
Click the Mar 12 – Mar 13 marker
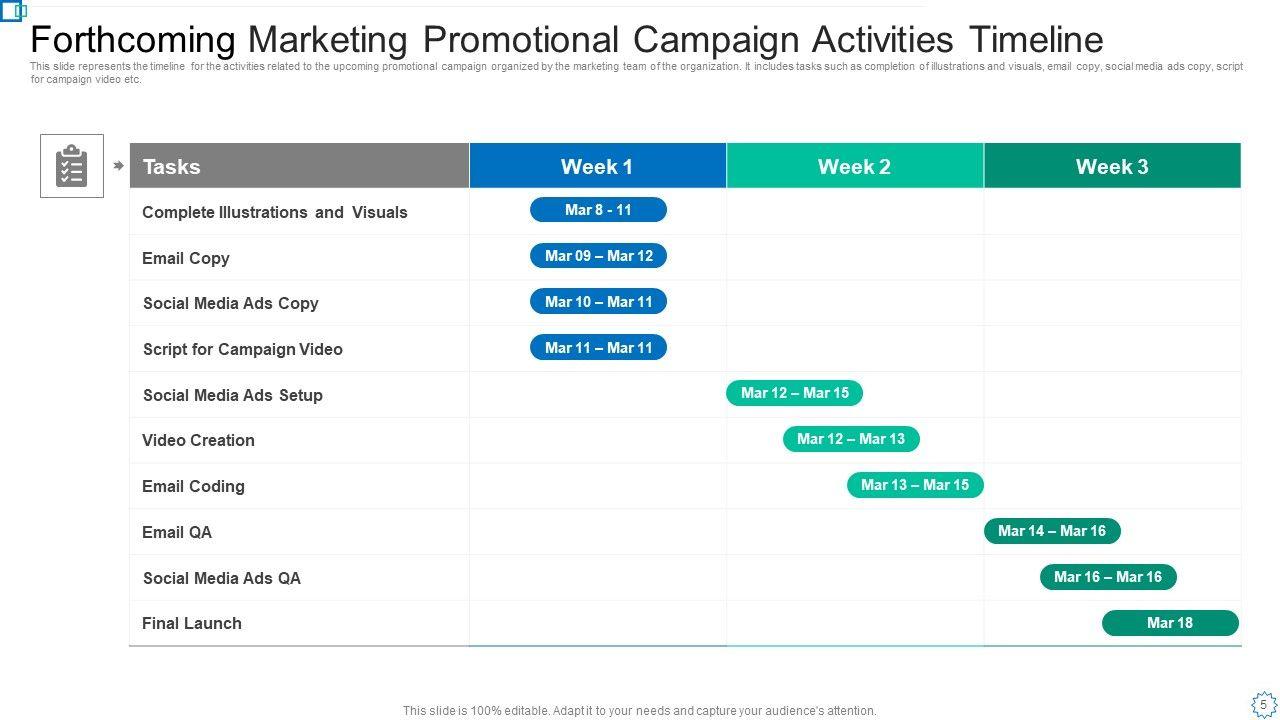851,439
